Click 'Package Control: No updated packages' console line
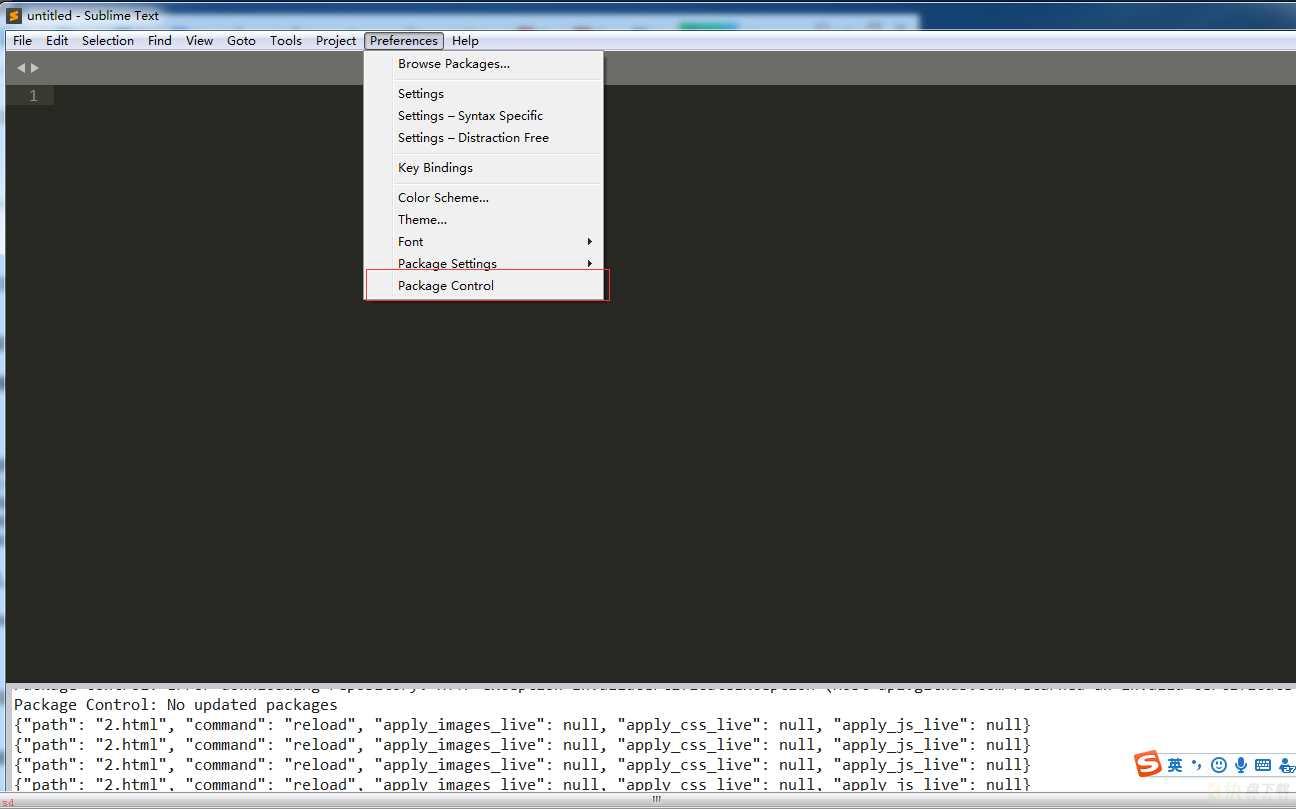Viewport: 1296px width, 809px height. (176, 705)
